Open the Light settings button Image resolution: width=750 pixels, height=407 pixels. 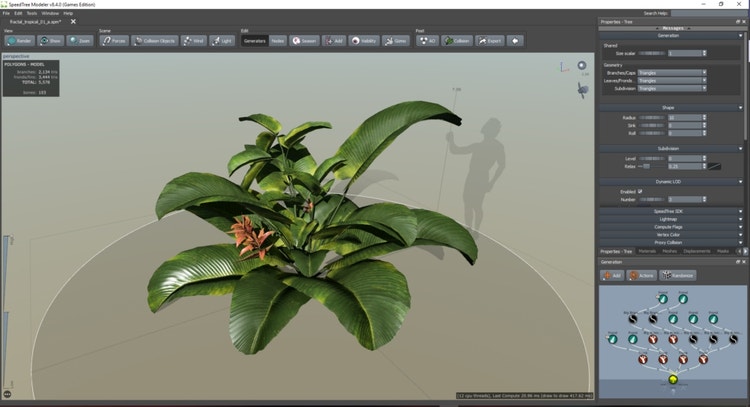point(222,41)
